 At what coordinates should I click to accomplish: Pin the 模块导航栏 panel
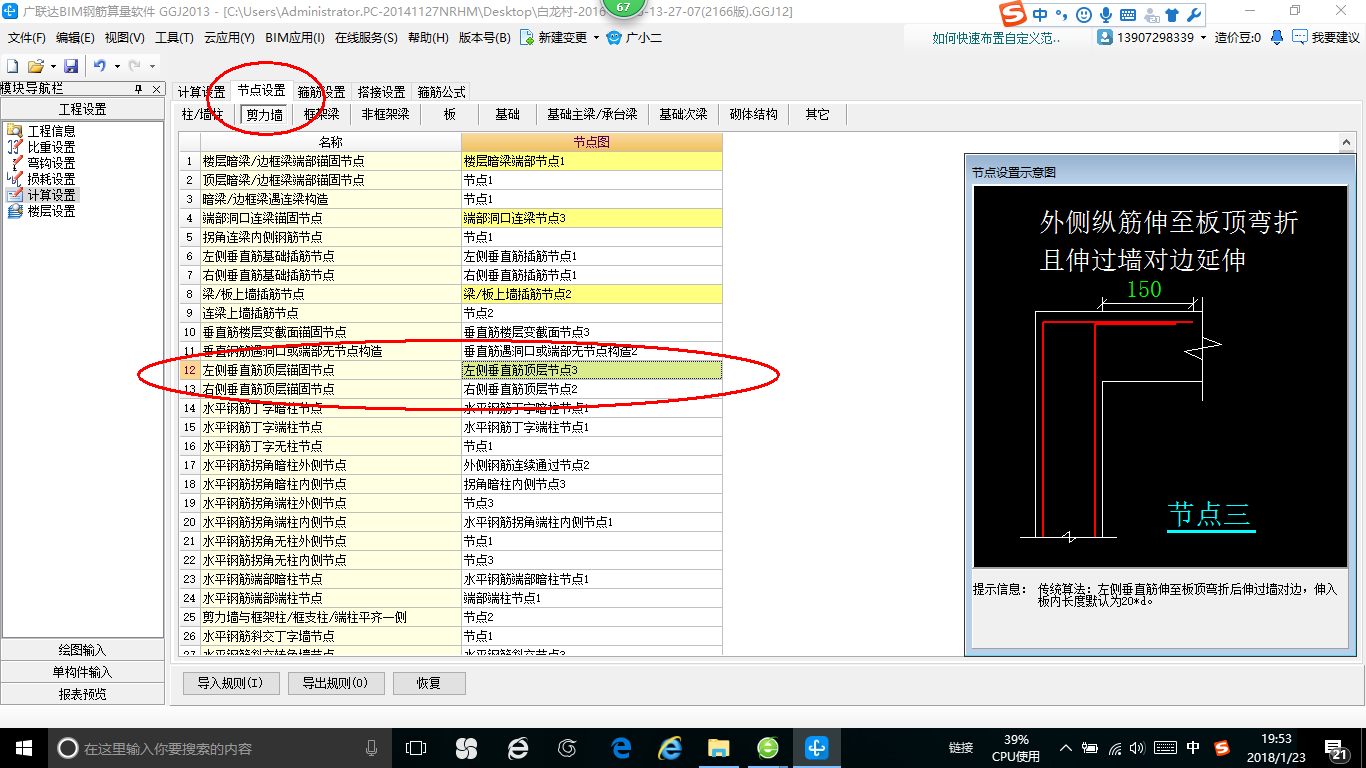pos(139,89)
